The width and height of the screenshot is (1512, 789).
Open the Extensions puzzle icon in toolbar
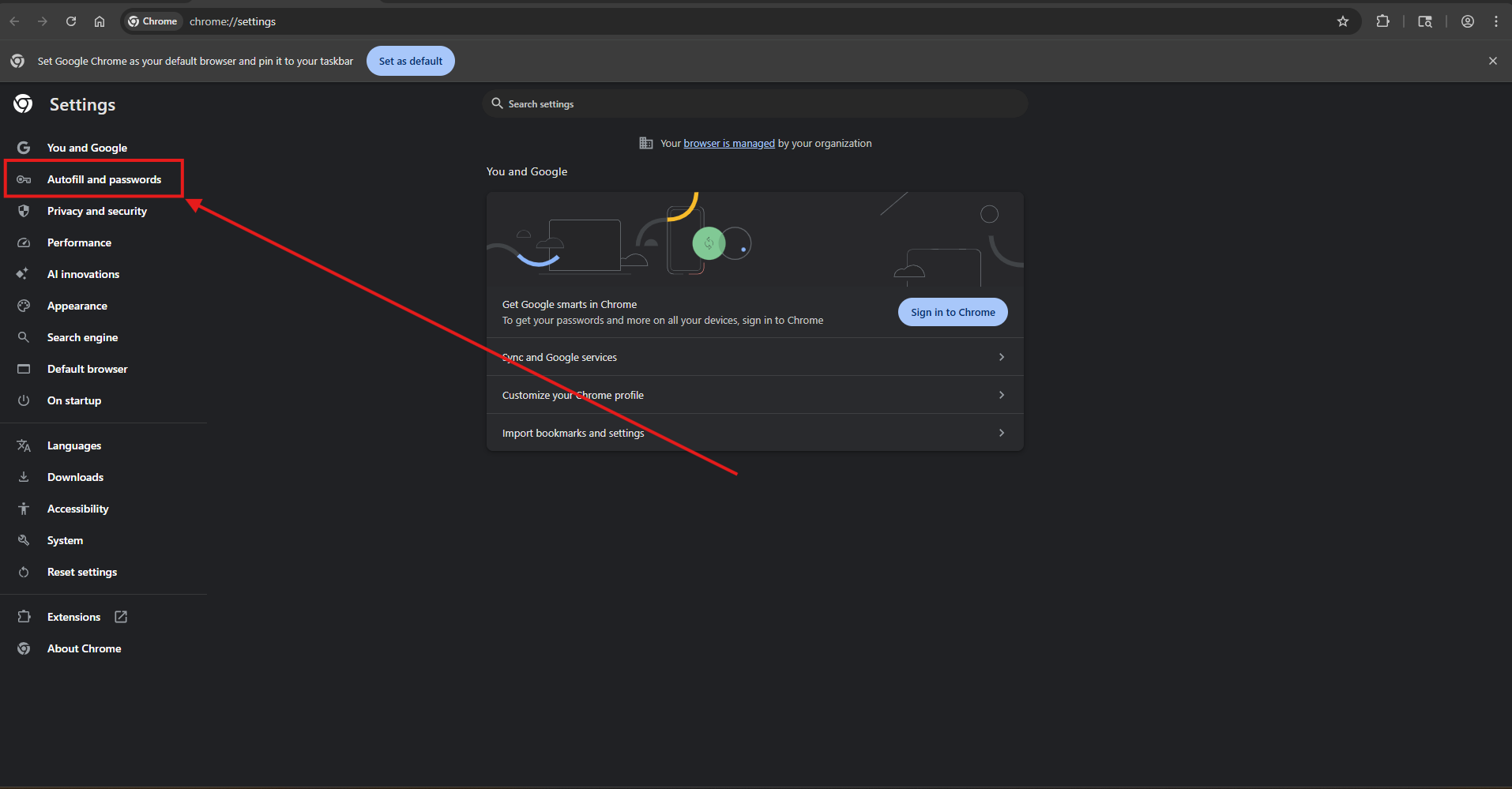coord(1383,21)
